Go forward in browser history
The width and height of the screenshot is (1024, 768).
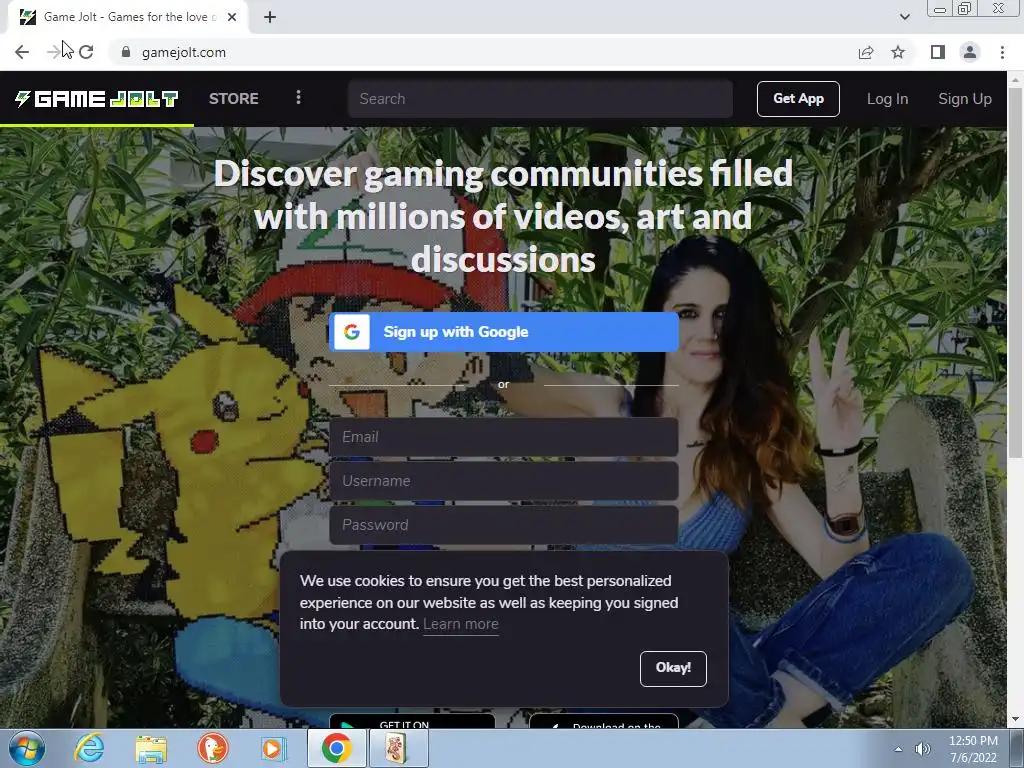[x=54, y=52]
